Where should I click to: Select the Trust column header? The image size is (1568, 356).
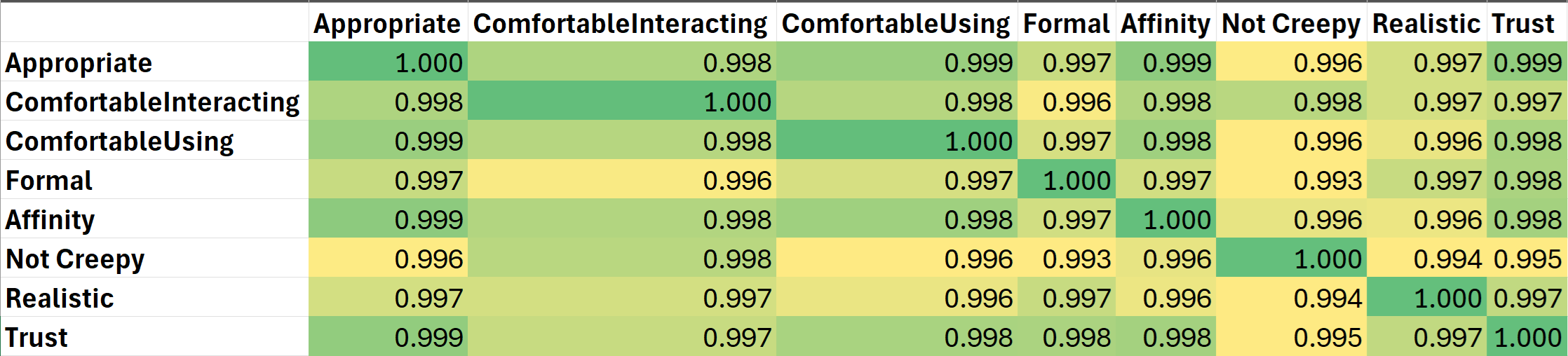point(1526,22)
